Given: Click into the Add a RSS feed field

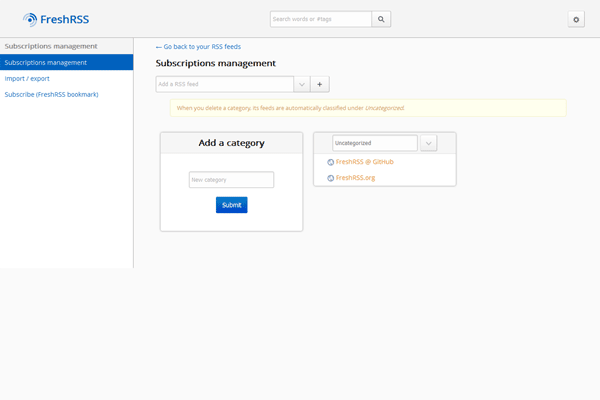Looking at the screenshot, I should pyautogui.click(x=224, y=84).
